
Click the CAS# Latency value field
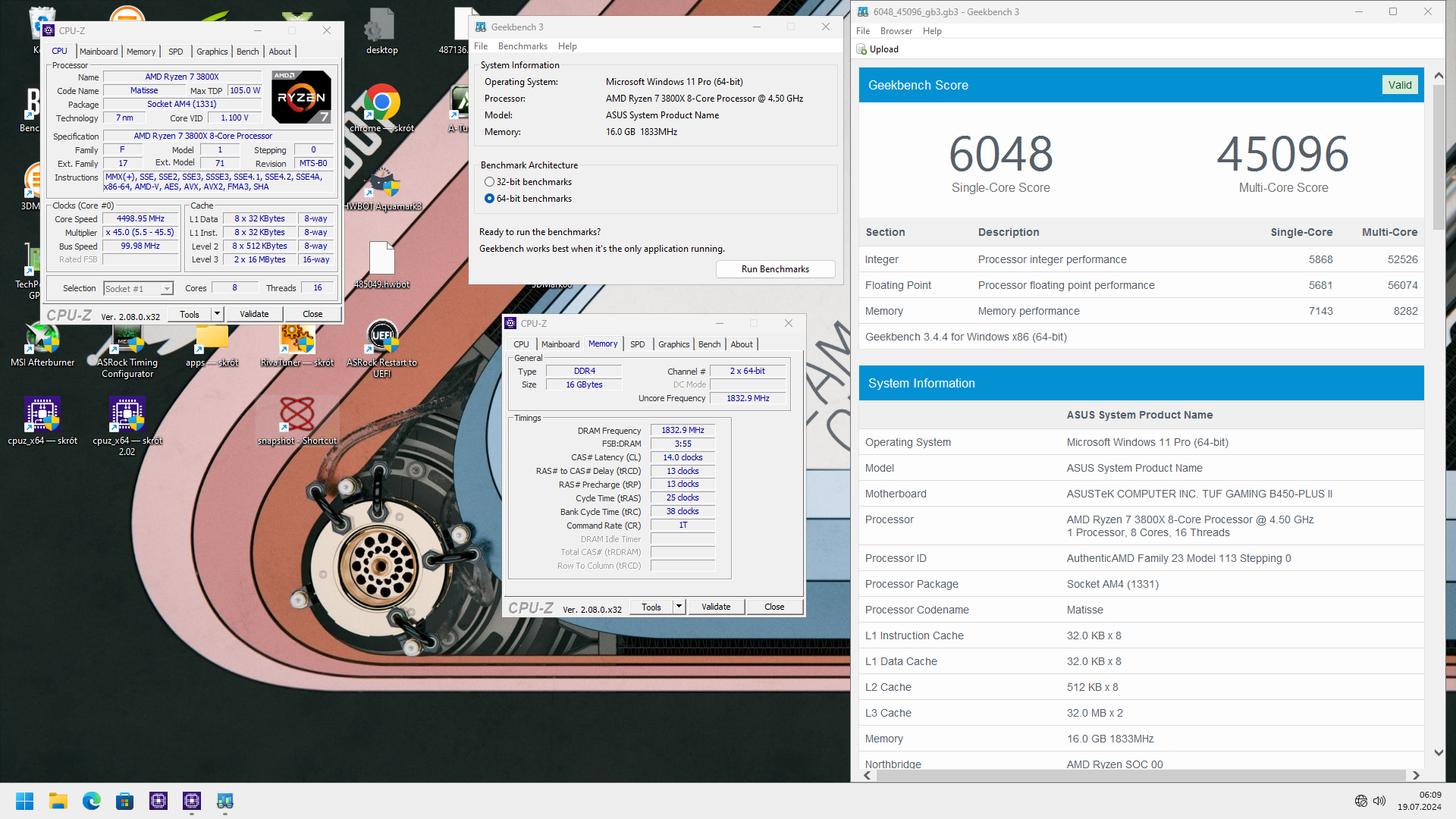click(682, 458)
